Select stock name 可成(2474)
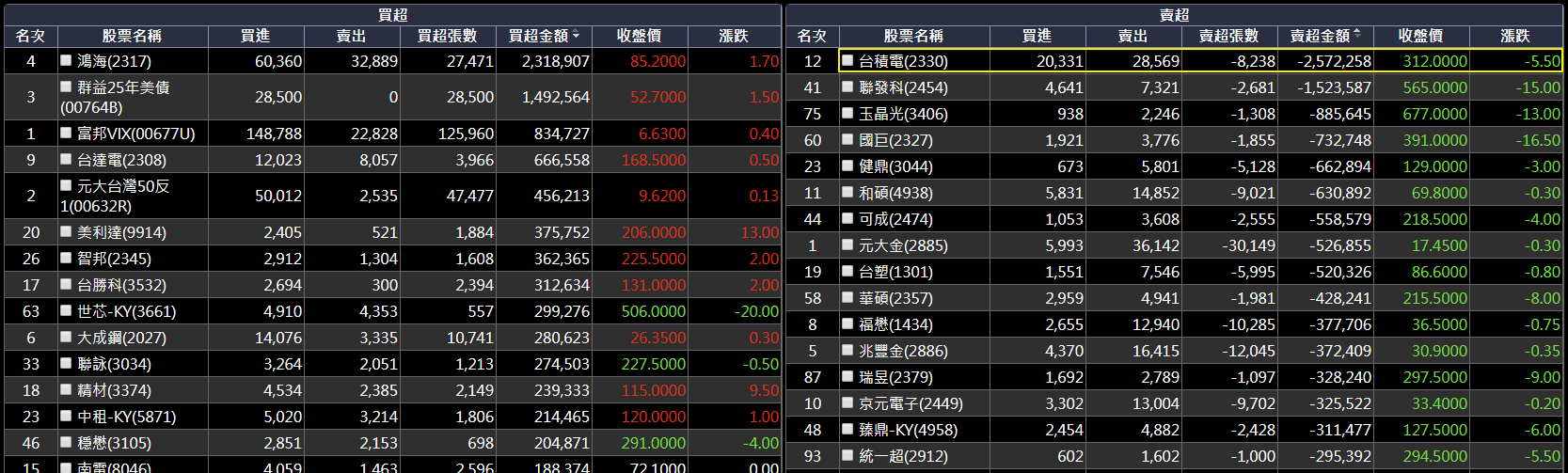Image resolution: width=1568 pixels, height=473 pixels. pyautogui.click(x=895, y=219)
